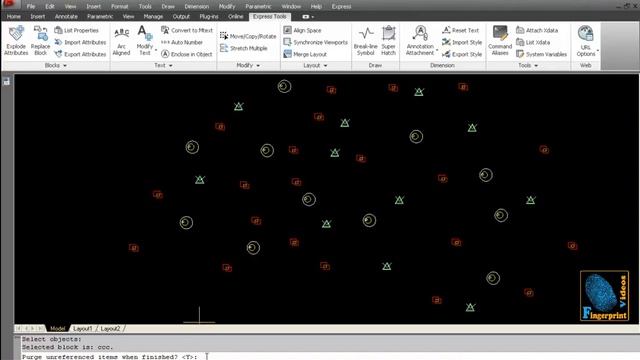
Task: Open the Format menu
Action: pos(120,7)
